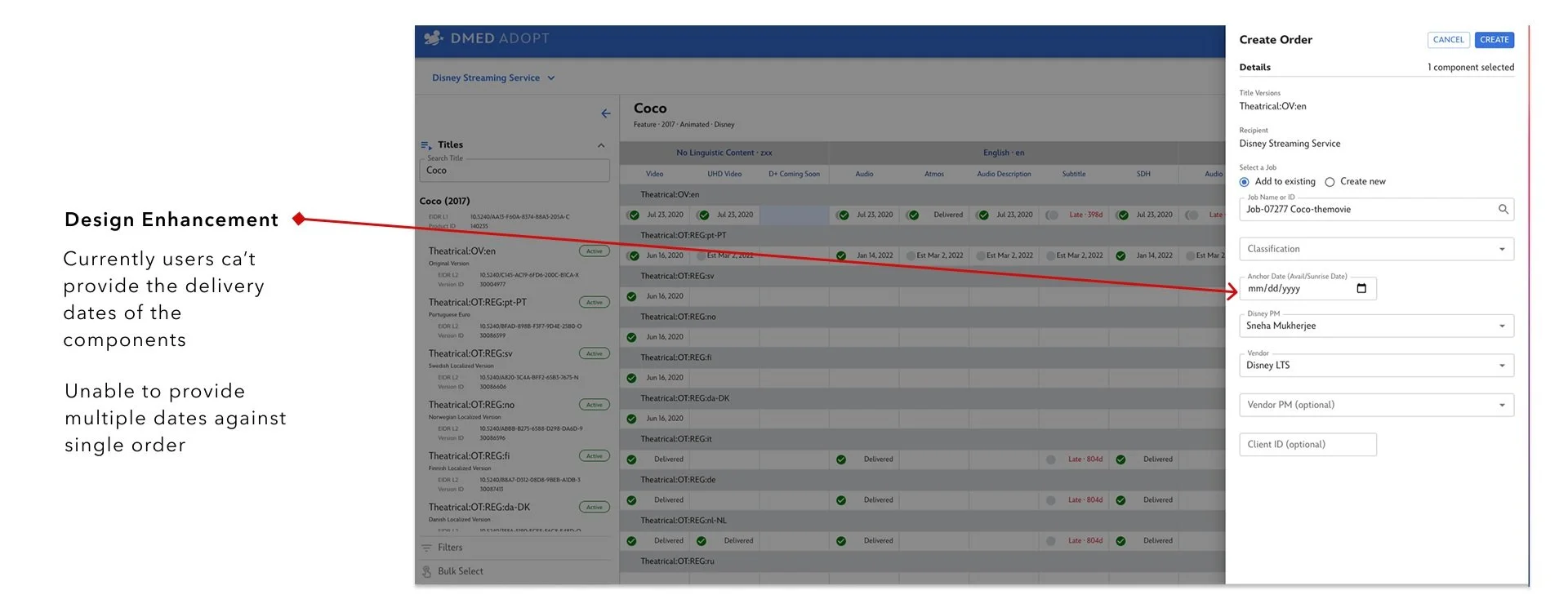Click Atmos Delivered check icon in Theatrical:OV:en row
The width and height of the screenshot is (1568, 599).
pyautogui.click(x=913, y=215)
